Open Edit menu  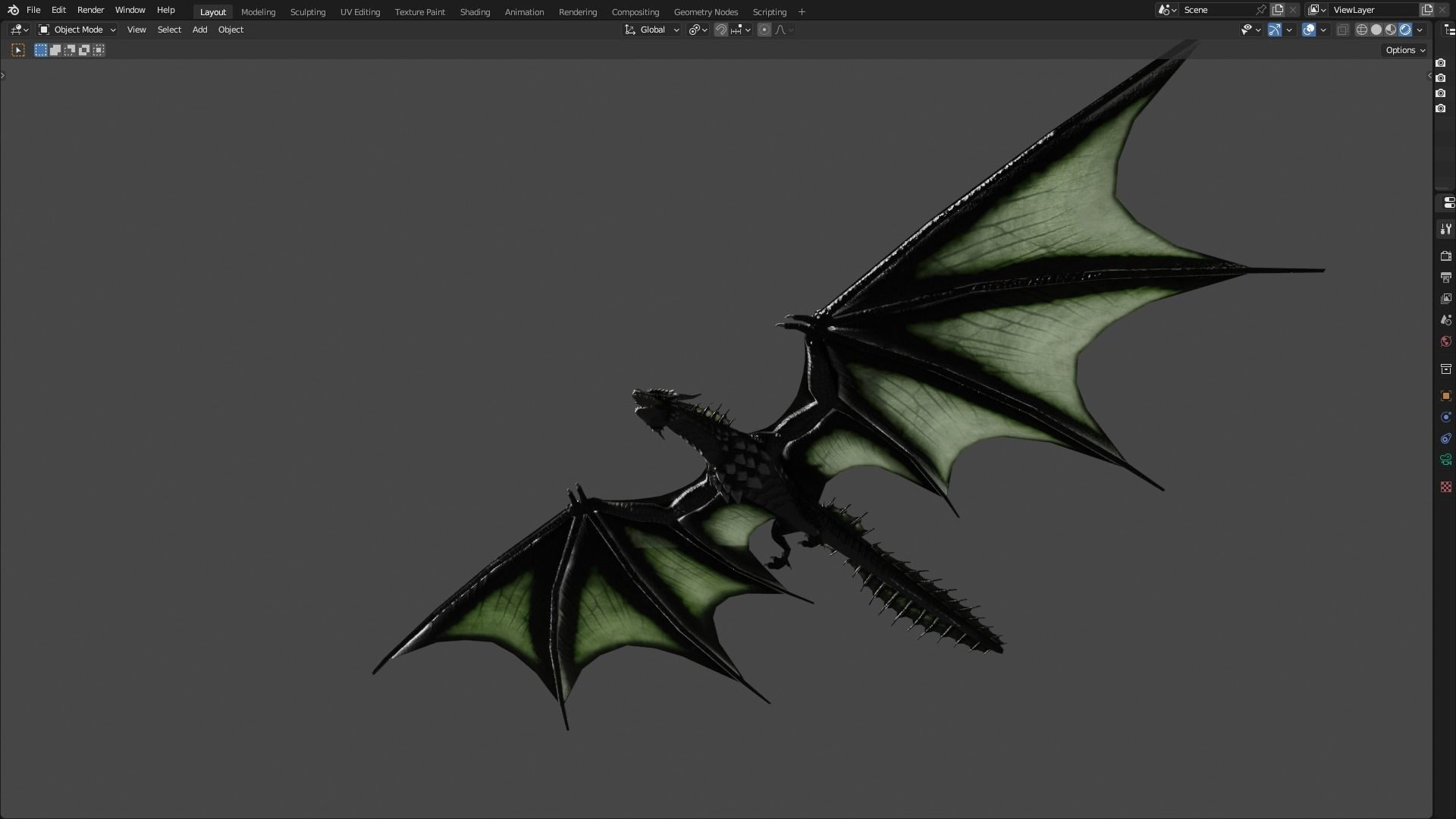tap(58, 10)
